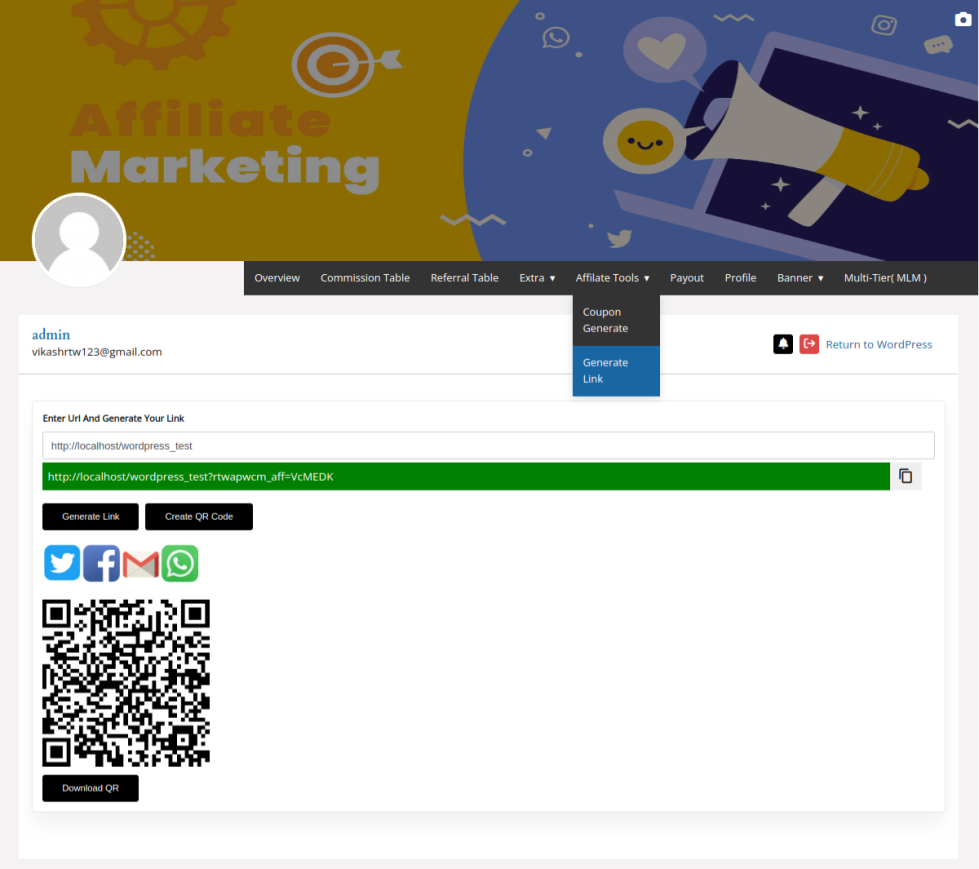Select the generated affiliate link text
The width and height of the screenshot is (979, 869).
coord(190,477)
